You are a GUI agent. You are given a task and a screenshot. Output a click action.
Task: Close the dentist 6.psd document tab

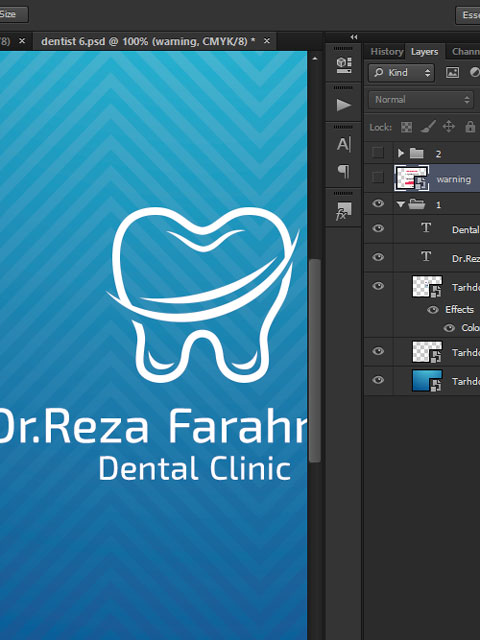tap(267, 41)
